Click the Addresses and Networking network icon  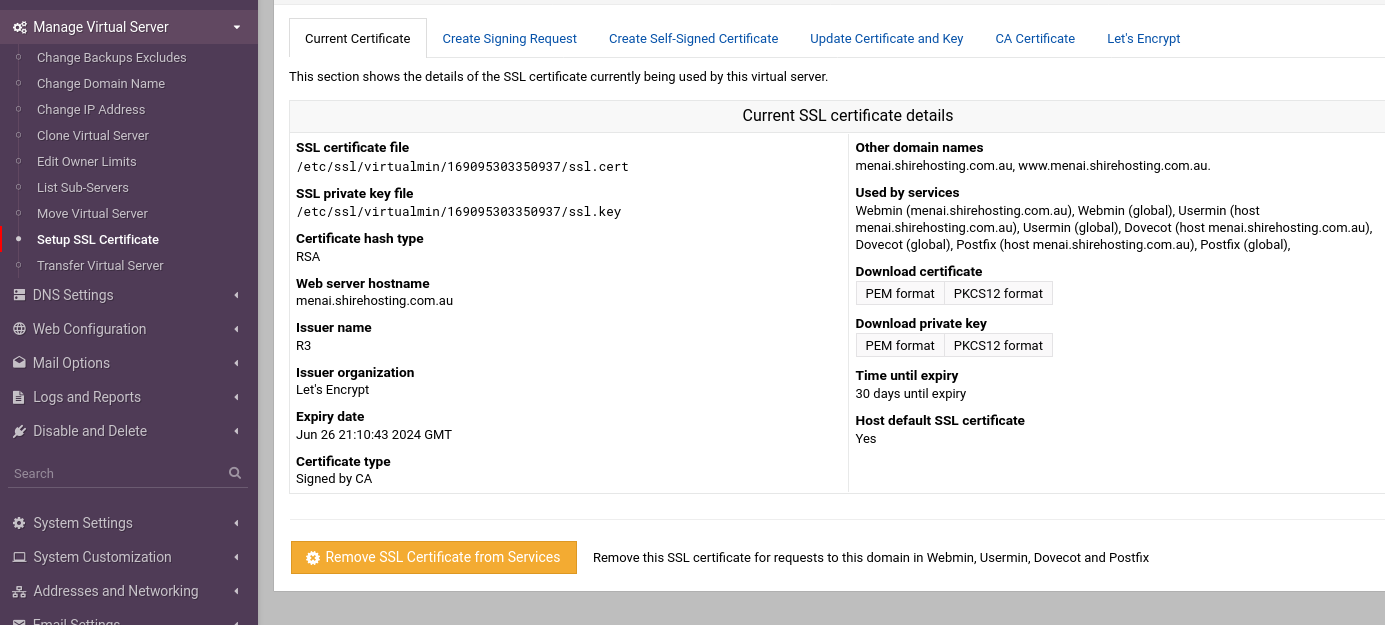(19, 591)
